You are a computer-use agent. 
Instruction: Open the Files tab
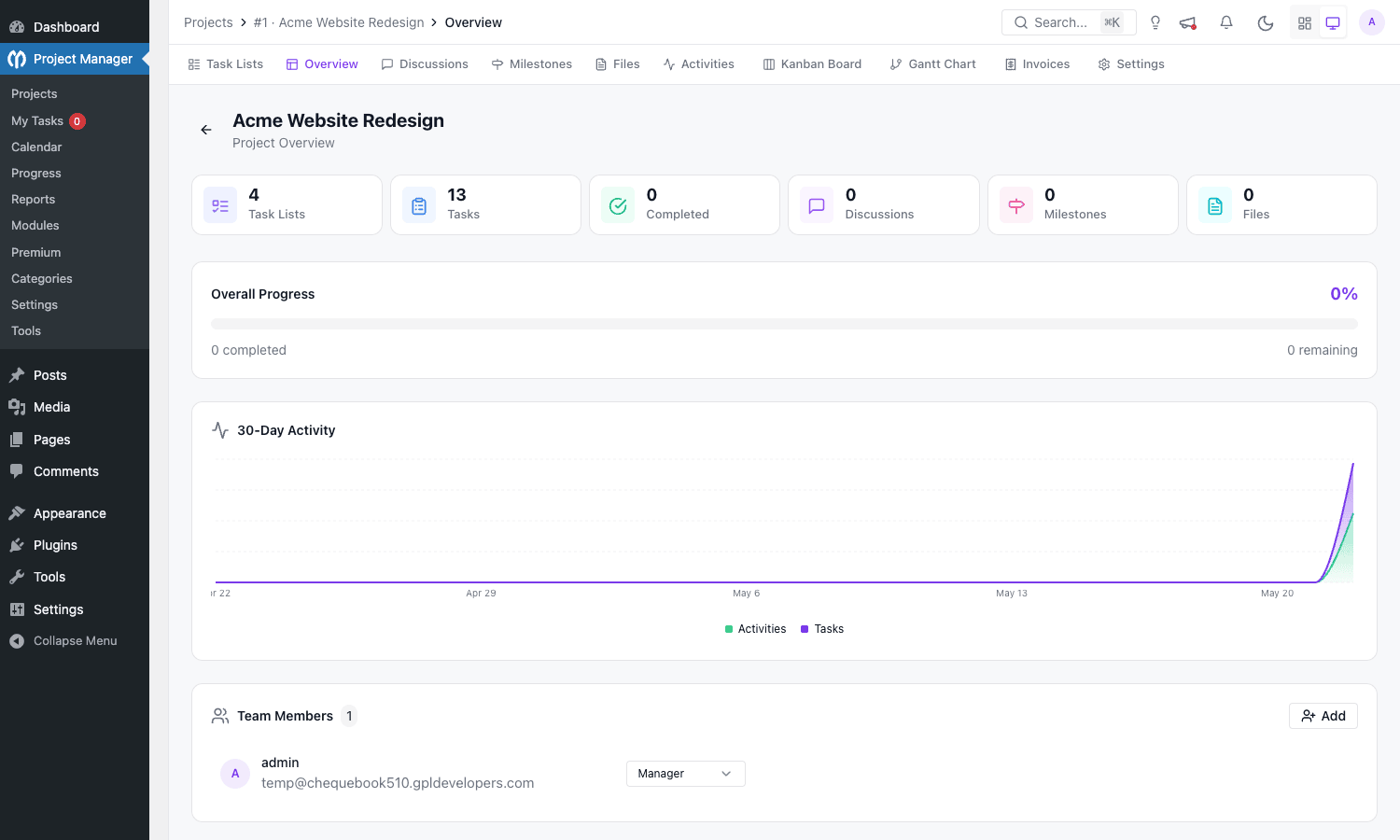(x=618, y=64)
